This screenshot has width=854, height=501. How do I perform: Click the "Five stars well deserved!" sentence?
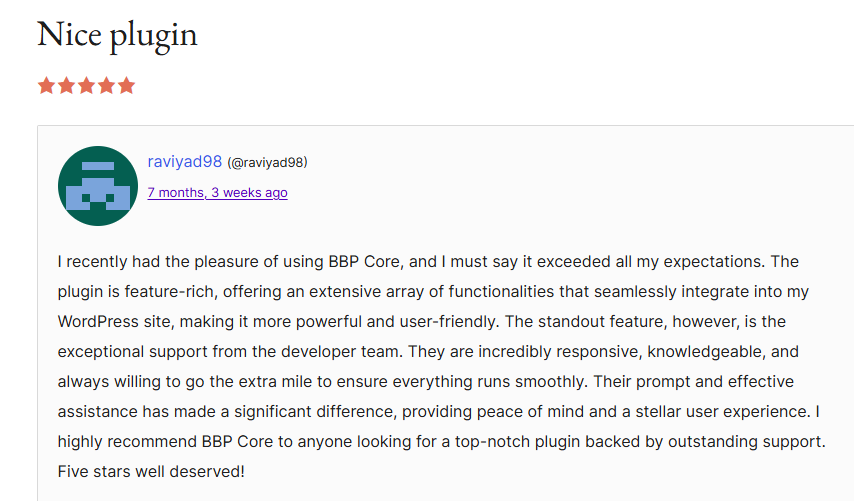coord(151,470)
